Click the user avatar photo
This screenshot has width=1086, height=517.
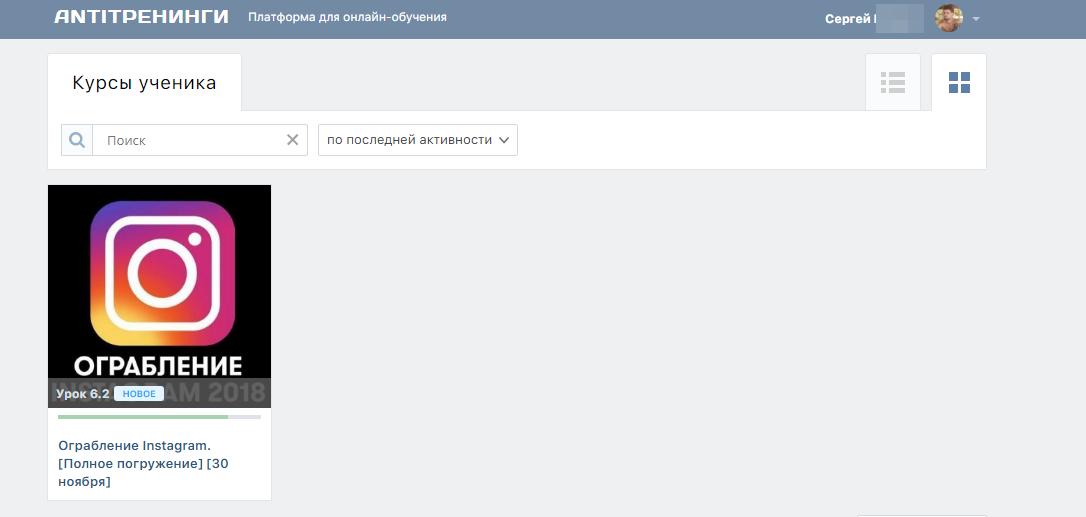948,18
